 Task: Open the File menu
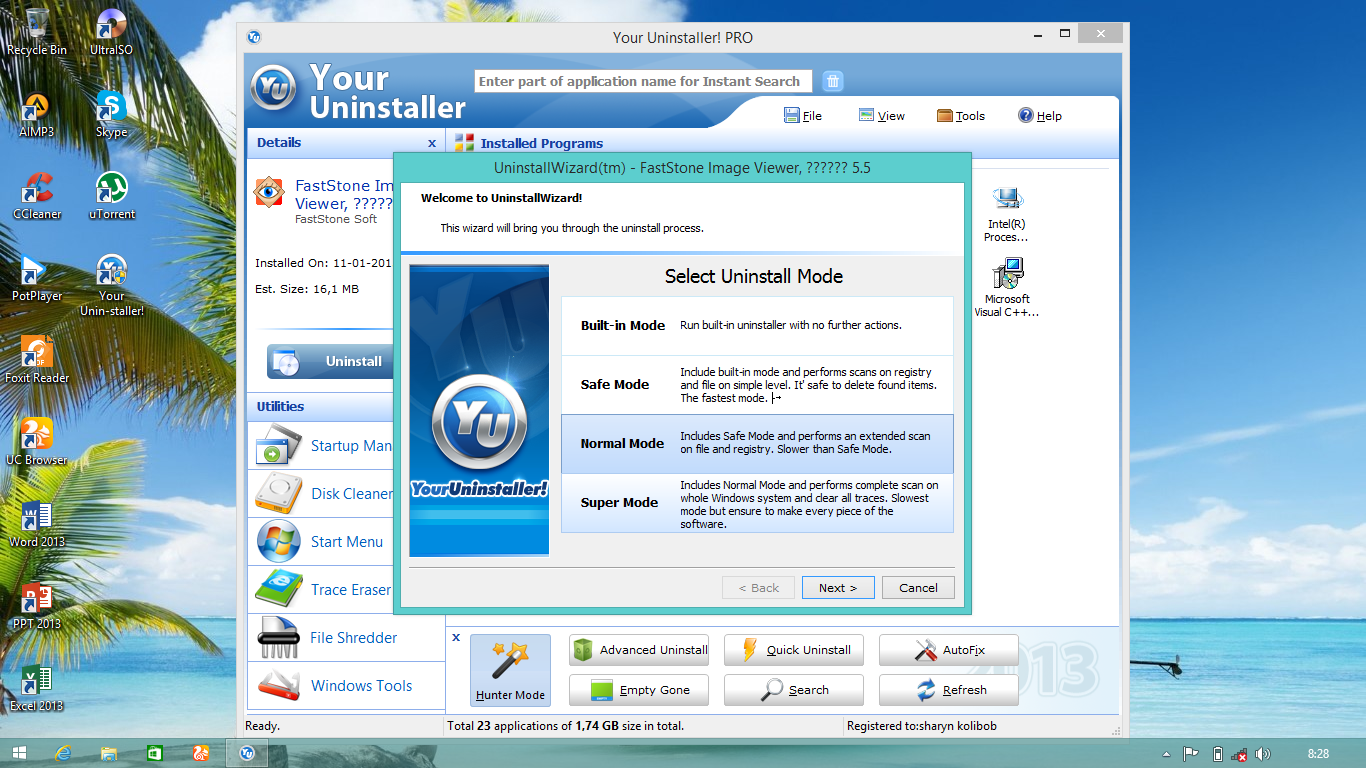click(x=803, y=116)
